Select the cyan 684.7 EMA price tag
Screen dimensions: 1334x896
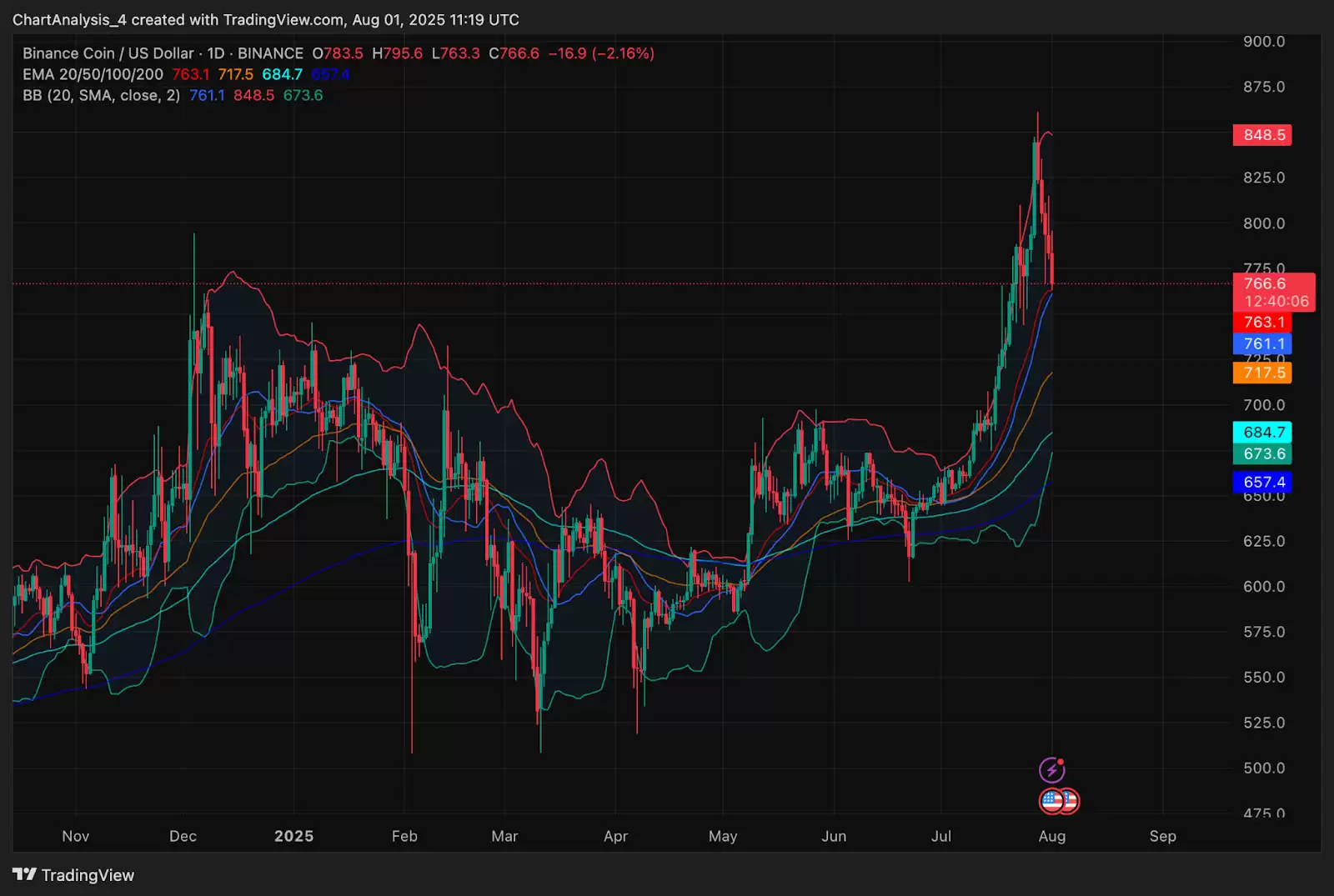pyautogui.click(x=1262, y=432)
